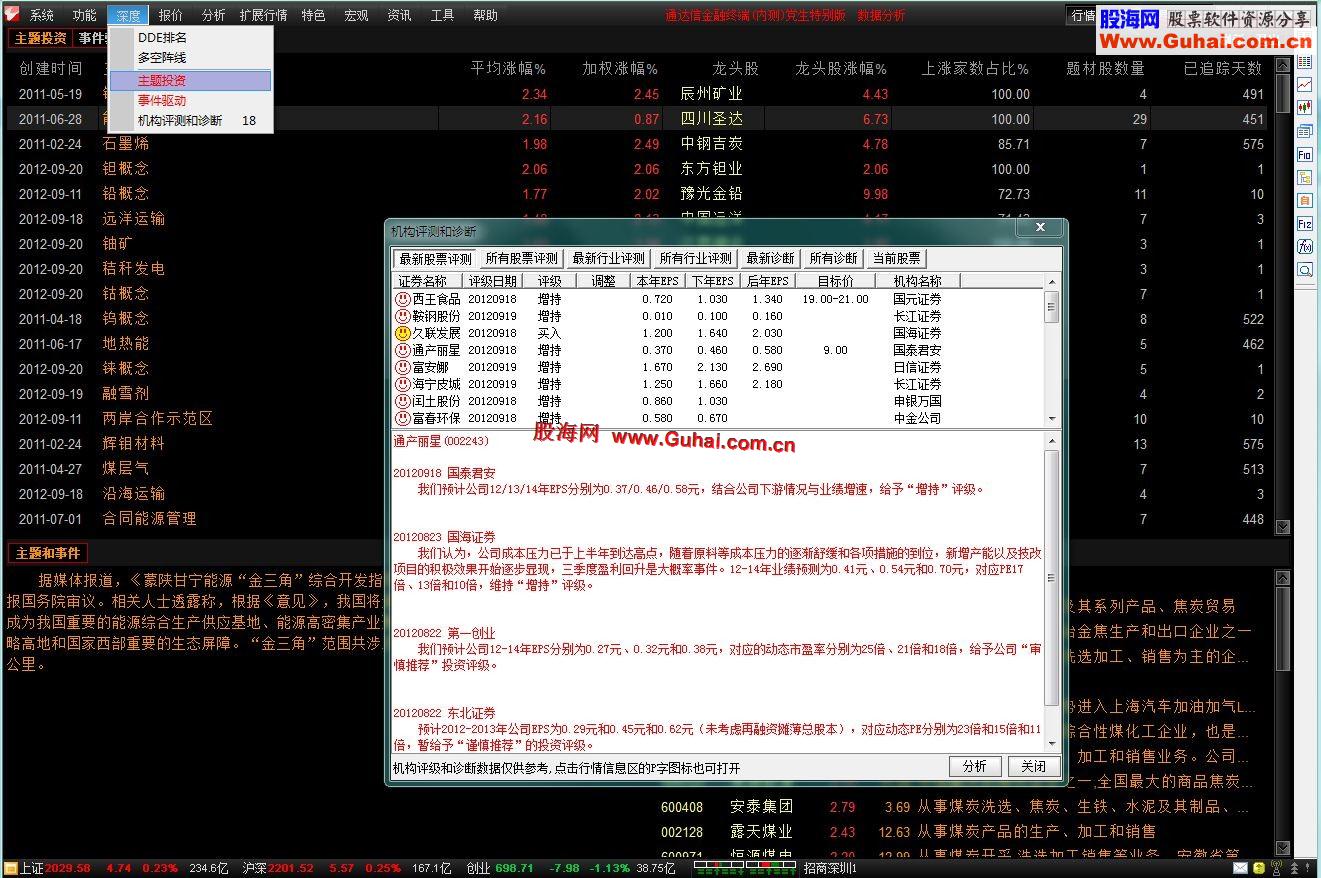
Task: Open the candlestick K-line chart icon
Action: point(1304,108)
